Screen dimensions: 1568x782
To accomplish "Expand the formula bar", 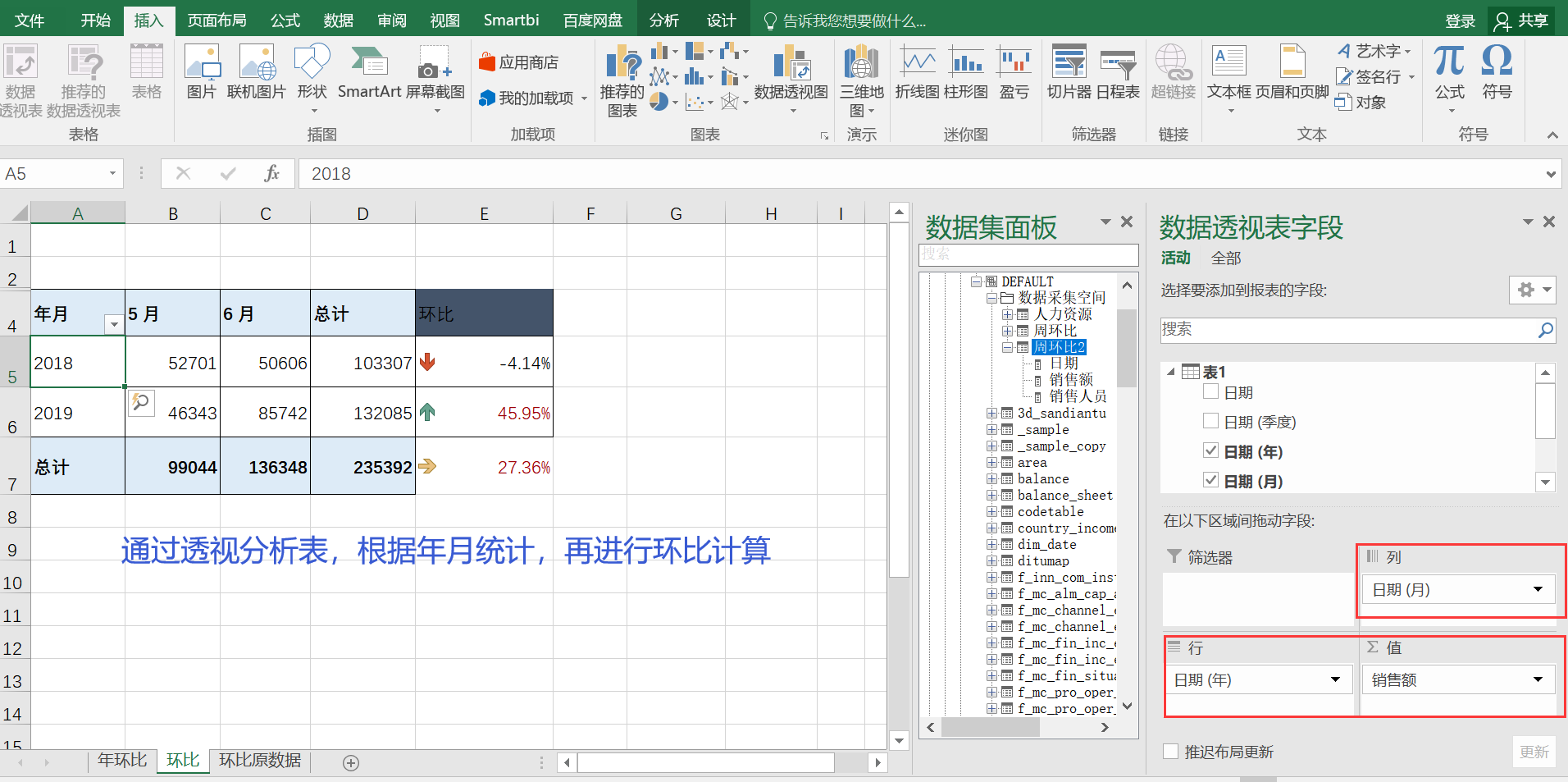I will click(1551, 174).
